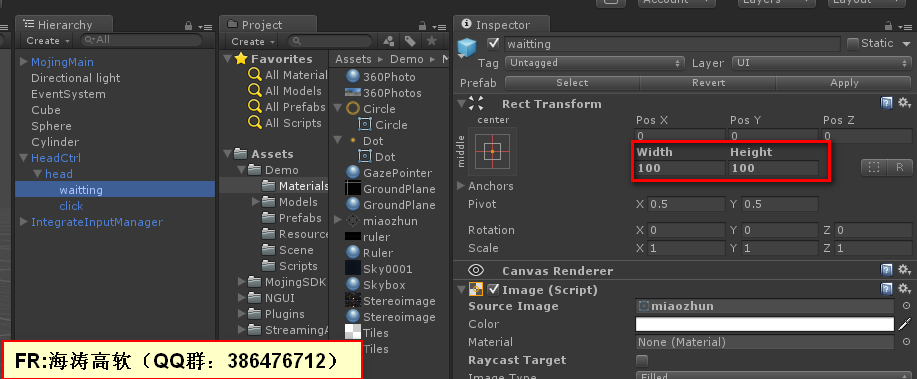Click the Assets breadcrumb in Project path

click(x=353, y=59)
